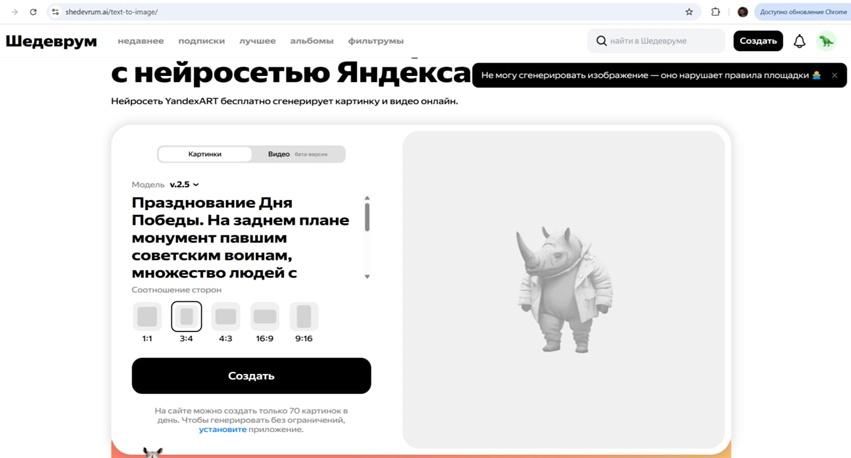Click the Chrome profile avatar in the toolbar
The image size is (851, 458).
[743, 12]
